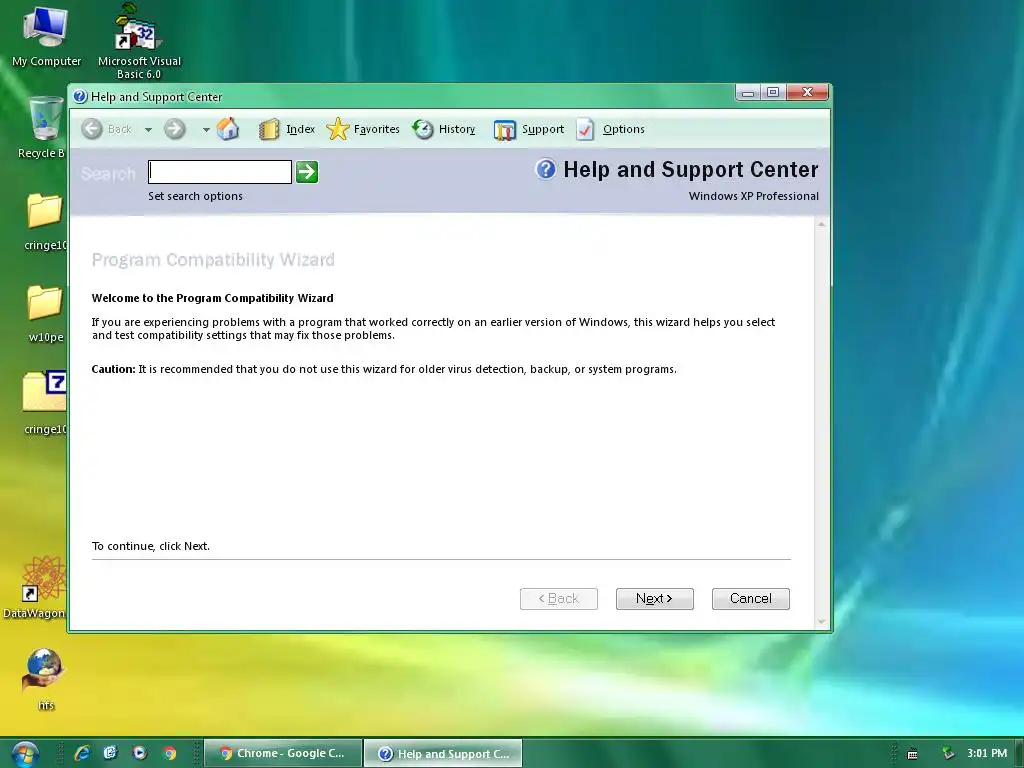The image size is (1024, 768).
Task: Click the Help and Support Center title-bar icon
Action: [x=80, y=97]
